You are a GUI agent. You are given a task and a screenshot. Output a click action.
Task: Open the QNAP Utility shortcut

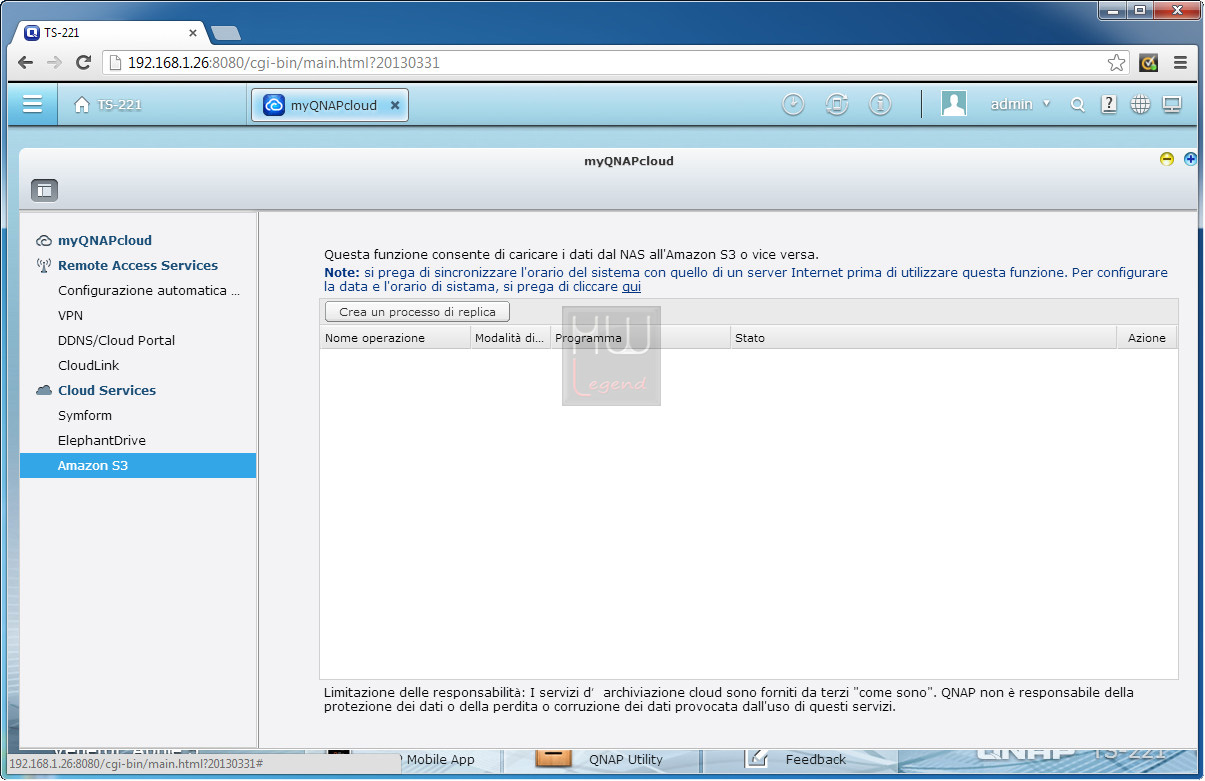600,759
